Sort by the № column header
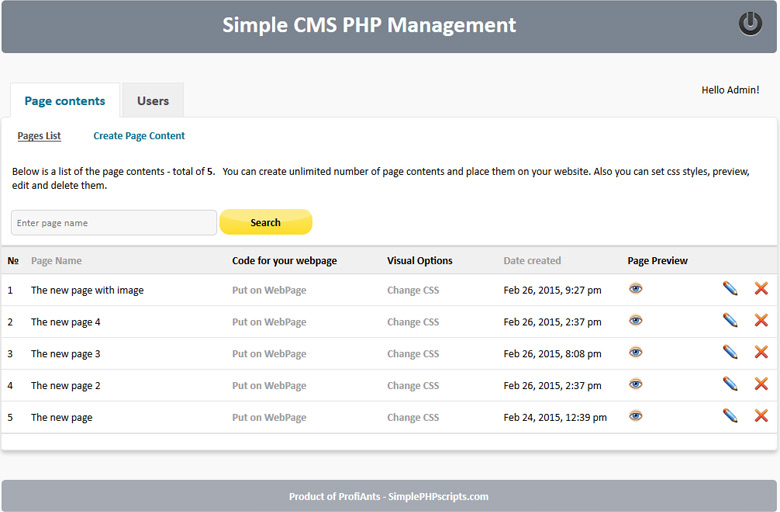Screen dimensions: 780x512 (x=13, y=261)
